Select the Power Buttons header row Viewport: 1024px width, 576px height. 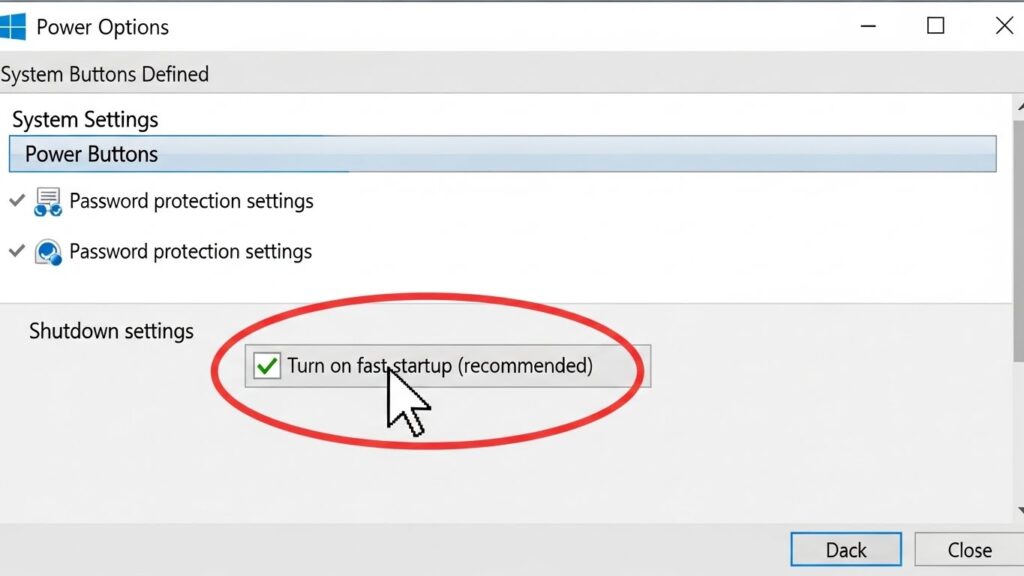(502, 155)
